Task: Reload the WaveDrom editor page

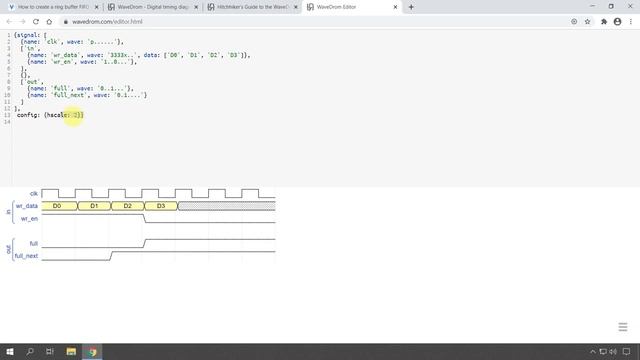Action: click(36, 22)
